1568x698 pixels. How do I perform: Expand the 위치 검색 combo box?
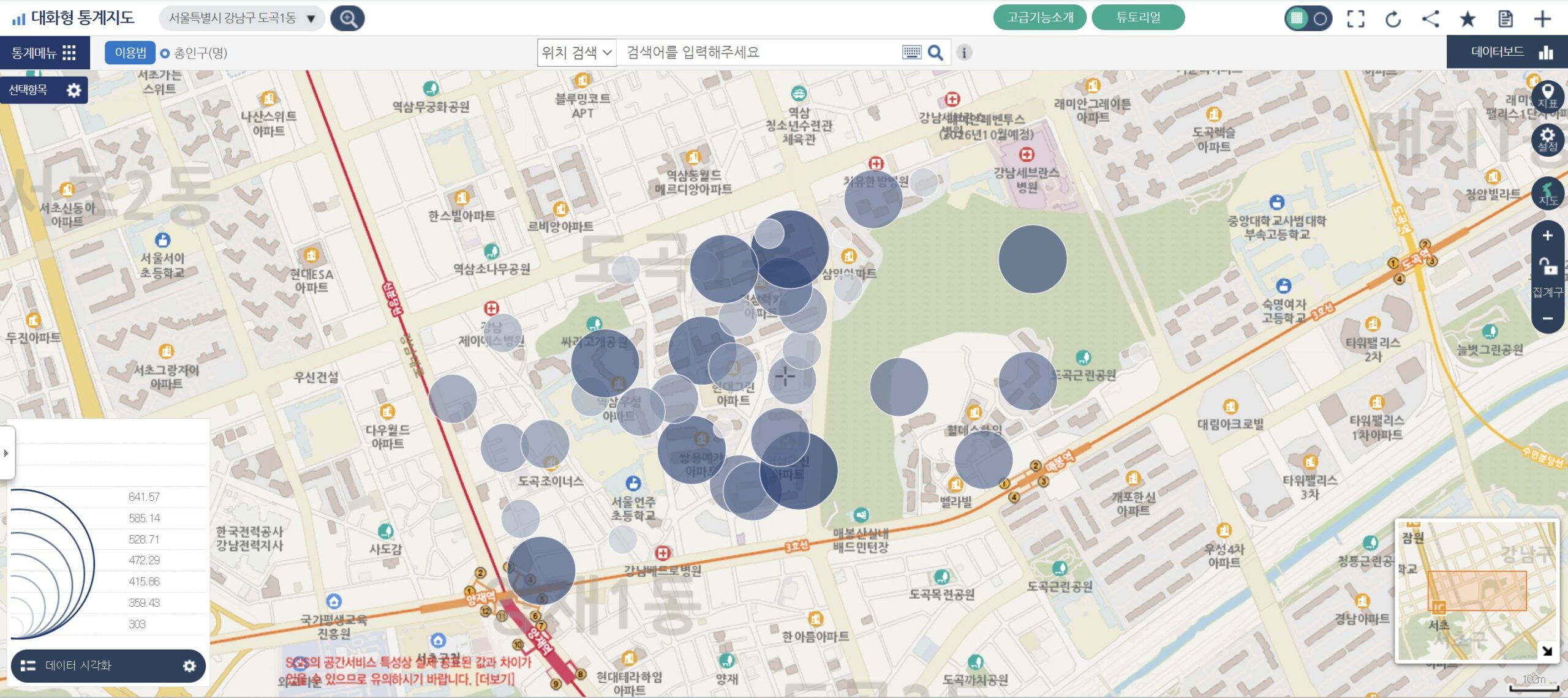point(576,53)
